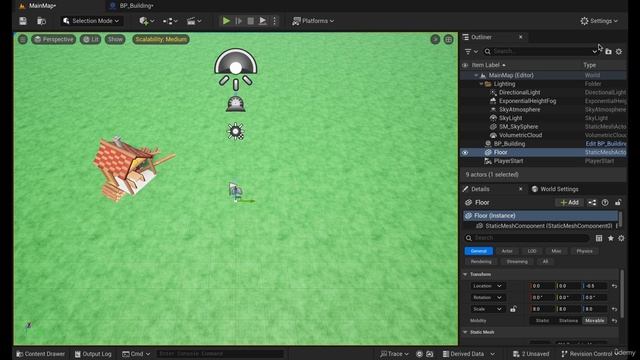Select SM_SkySphere in the Outliner

tap(518, 127)
